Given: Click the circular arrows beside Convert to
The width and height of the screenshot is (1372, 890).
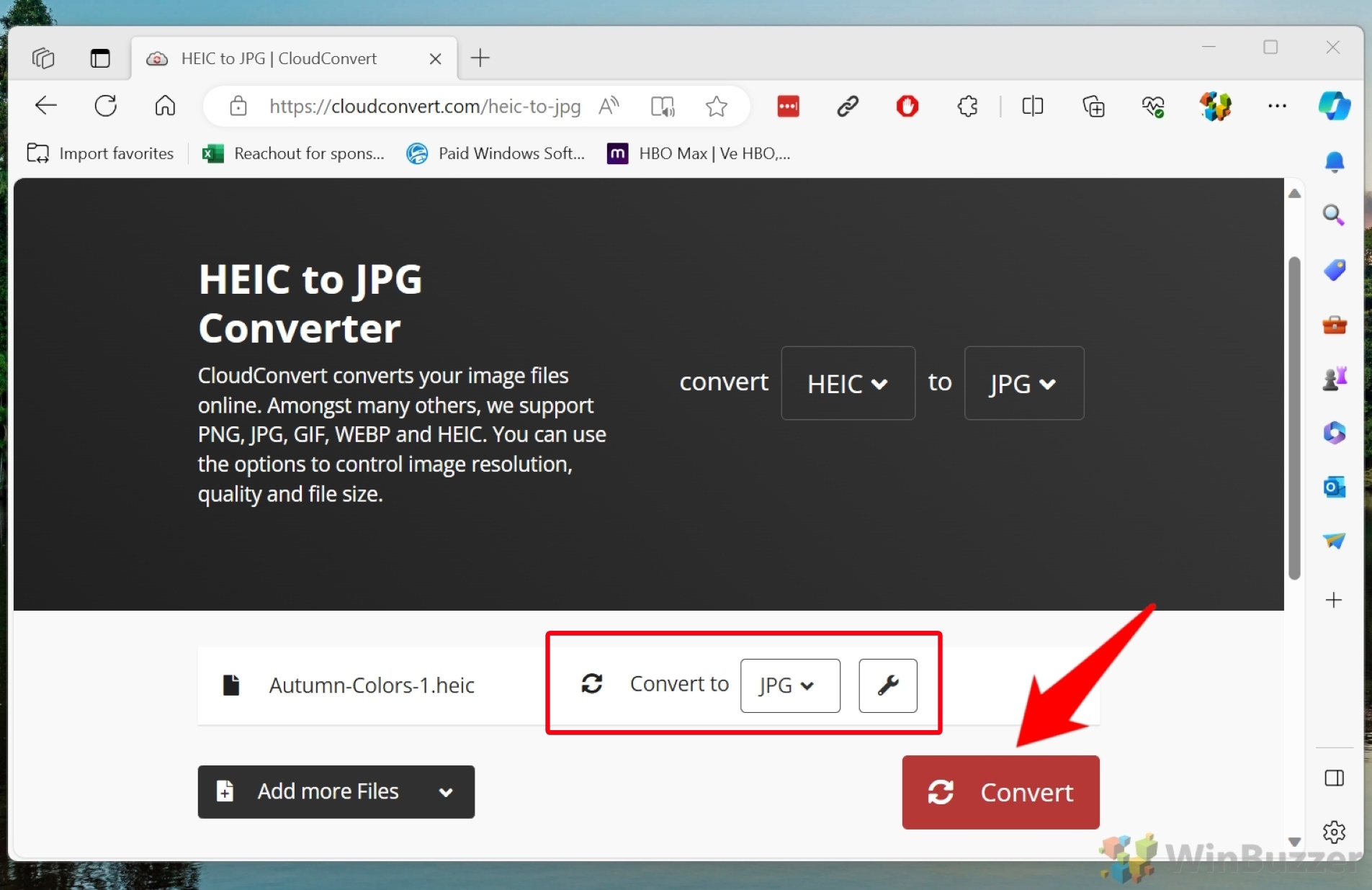Looking at the screenshot, I should (592, 683).
